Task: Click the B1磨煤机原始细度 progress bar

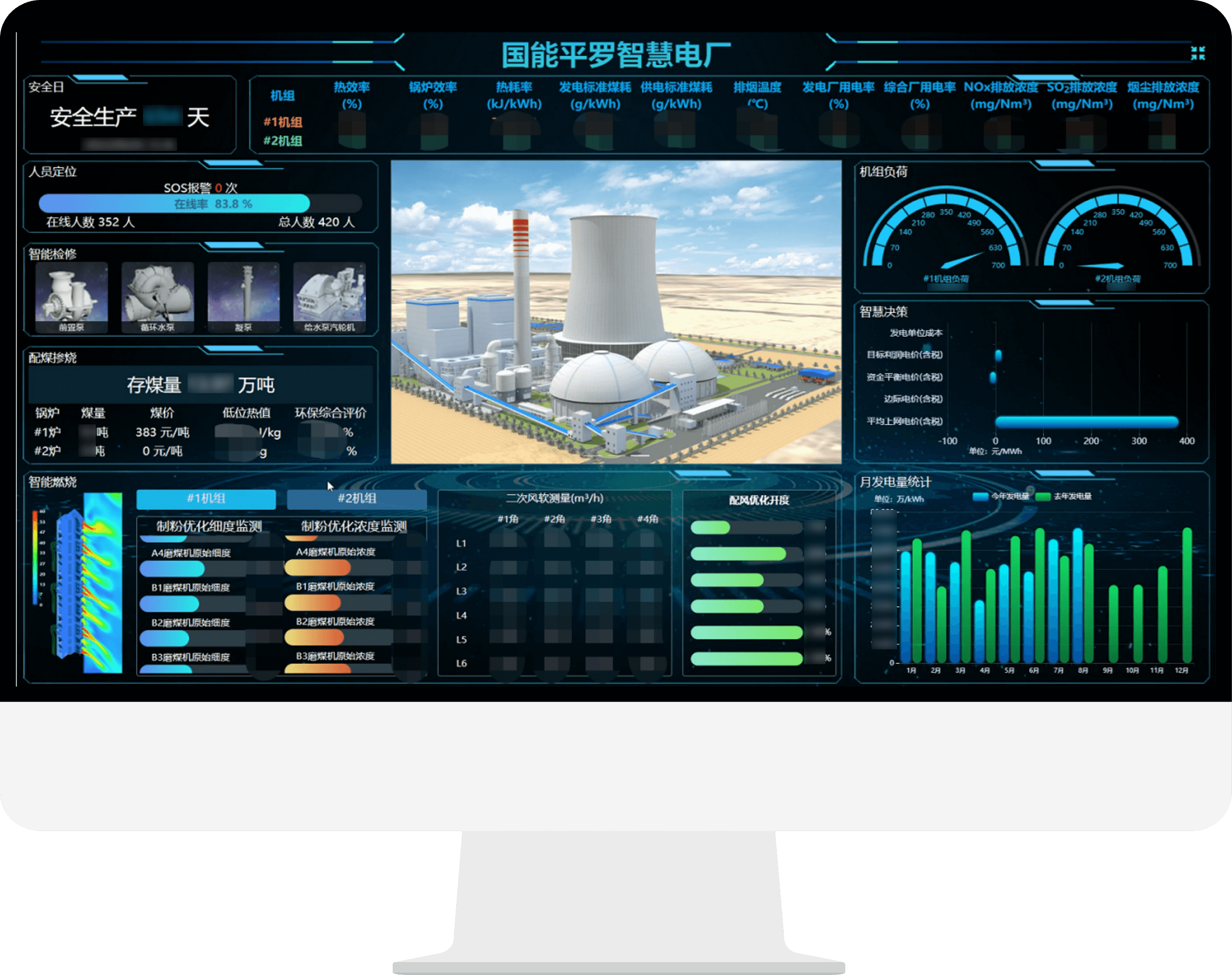Action: pos(194,603)
